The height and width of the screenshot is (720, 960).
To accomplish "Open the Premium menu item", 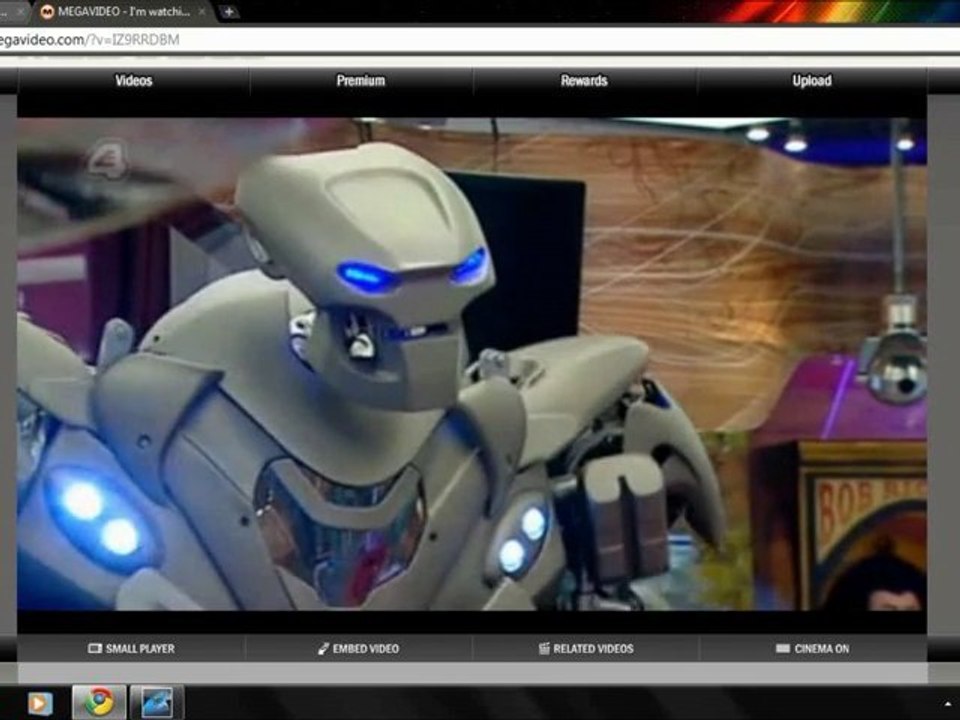I will [361, 81].
